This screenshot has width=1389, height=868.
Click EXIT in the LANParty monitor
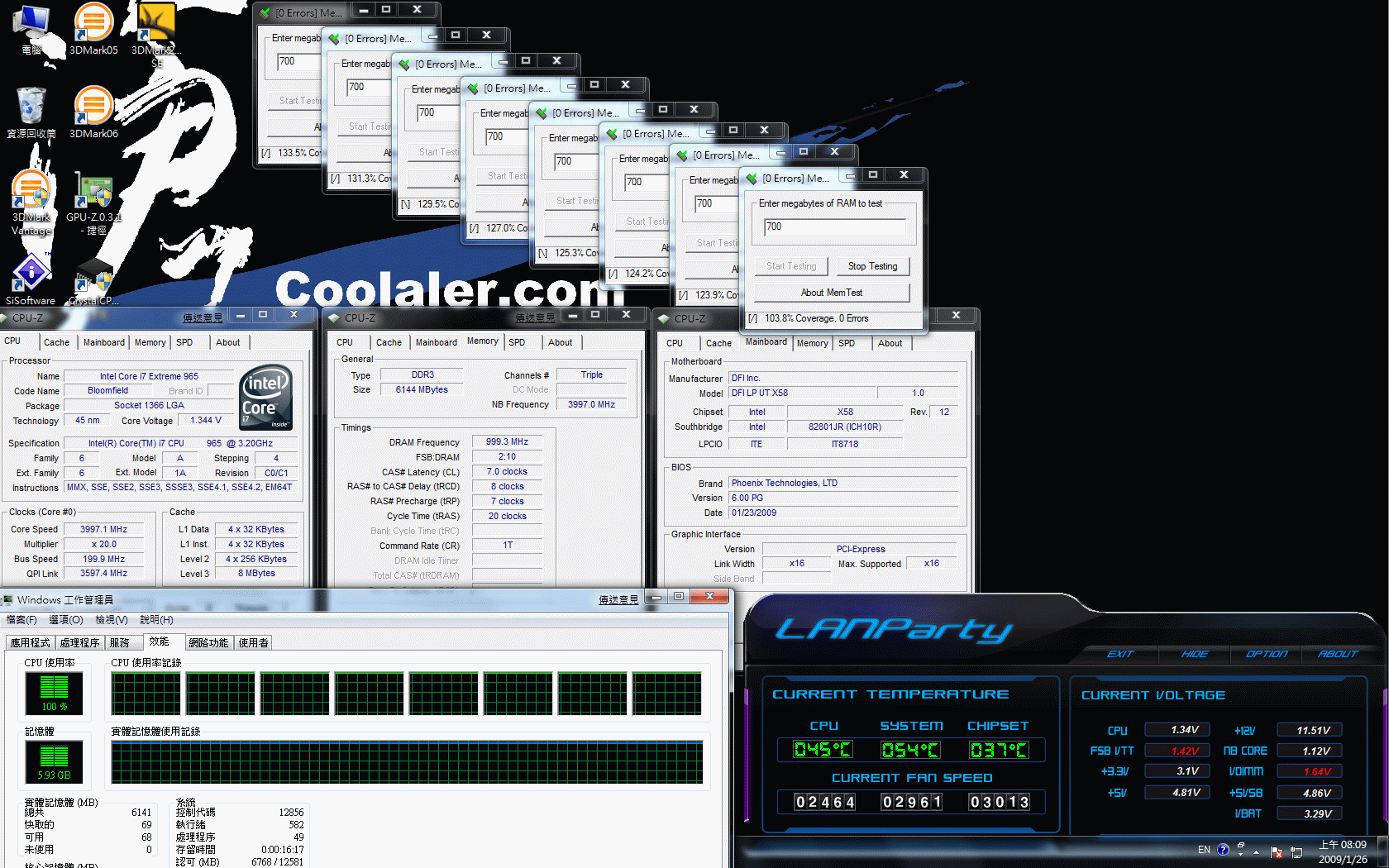coord(1120,654)
